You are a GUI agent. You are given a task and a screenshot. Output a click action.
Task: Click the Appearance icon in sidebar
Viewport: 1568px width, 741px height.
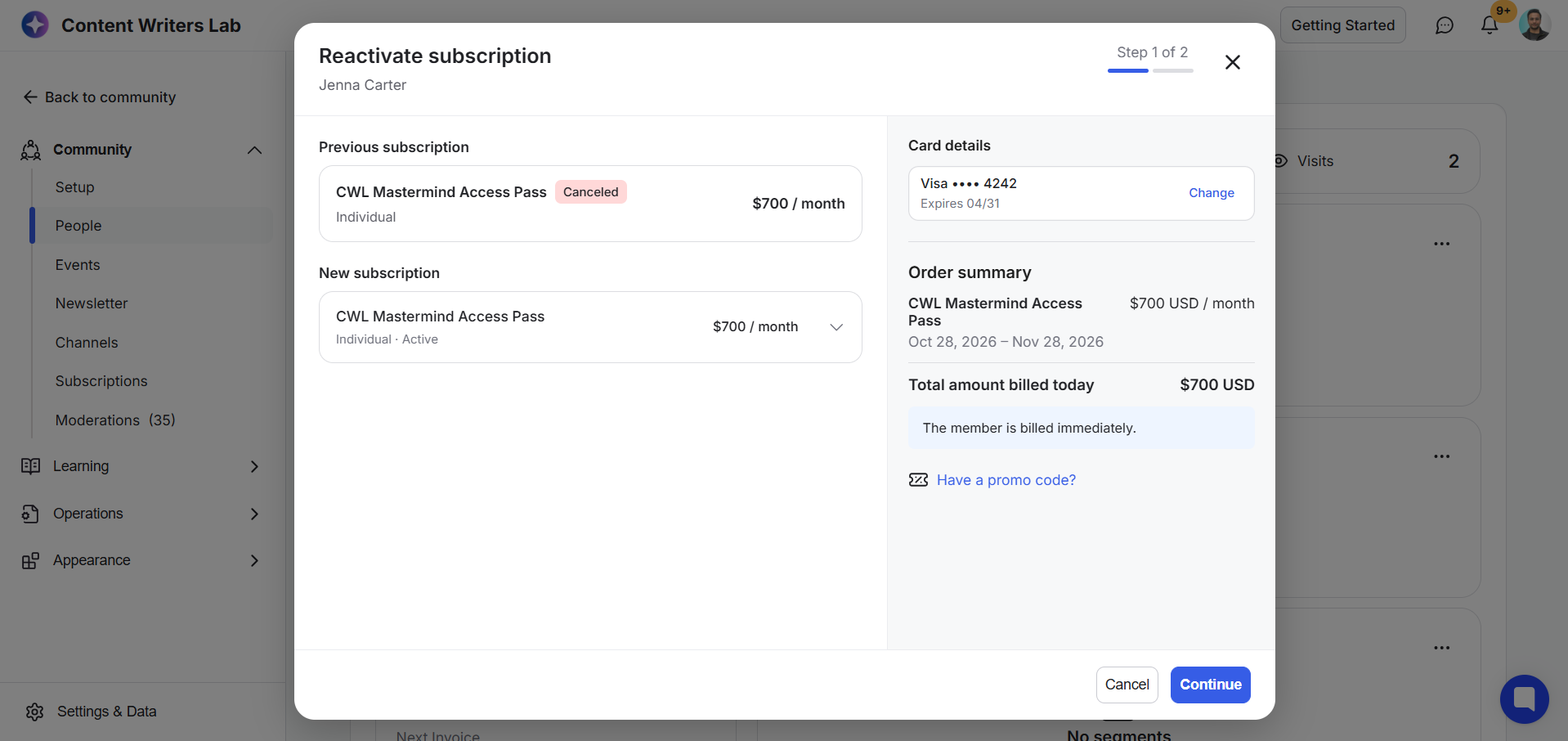pyautogui.click(x=31, y=560)
